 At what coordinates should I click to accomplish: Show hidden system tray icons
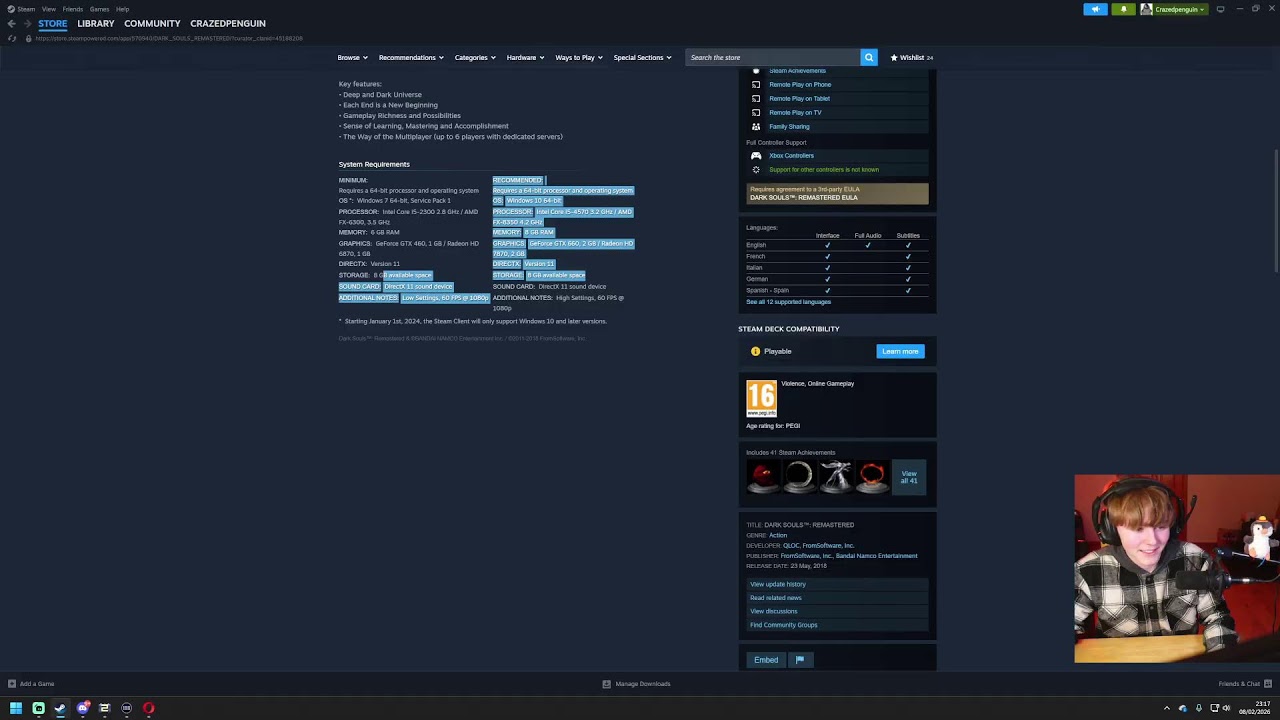[1166, 708]
